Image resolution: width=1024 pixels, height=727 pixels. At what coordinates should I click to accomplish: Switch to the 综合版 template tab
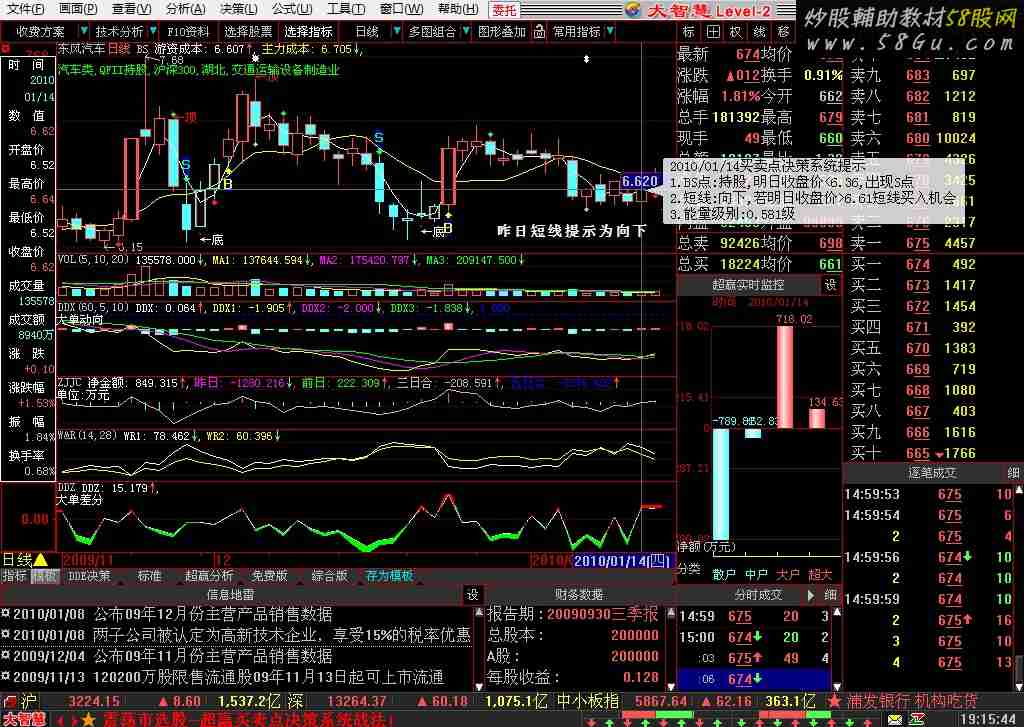click(330, 576)
